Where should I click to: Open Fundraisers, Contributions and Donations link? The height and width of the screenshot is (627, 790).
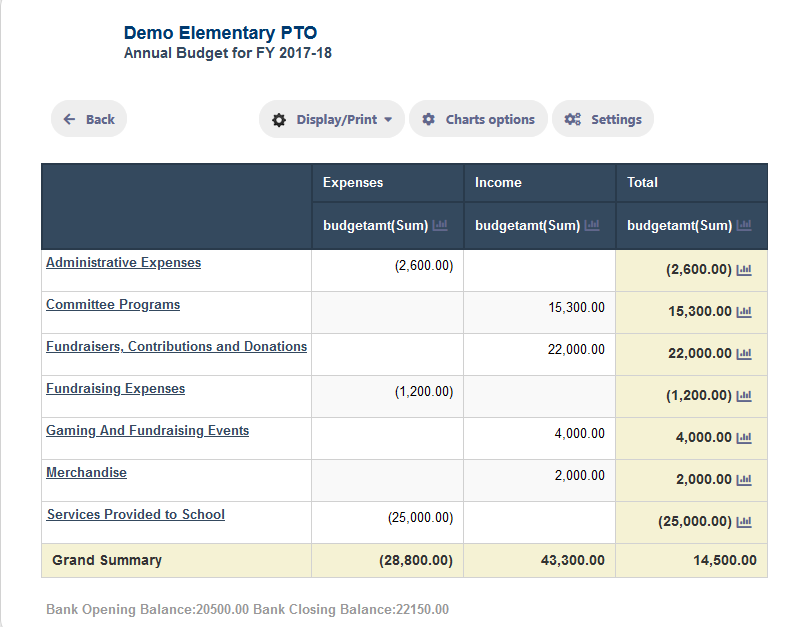pyautogui.click(x=176, y=346)
